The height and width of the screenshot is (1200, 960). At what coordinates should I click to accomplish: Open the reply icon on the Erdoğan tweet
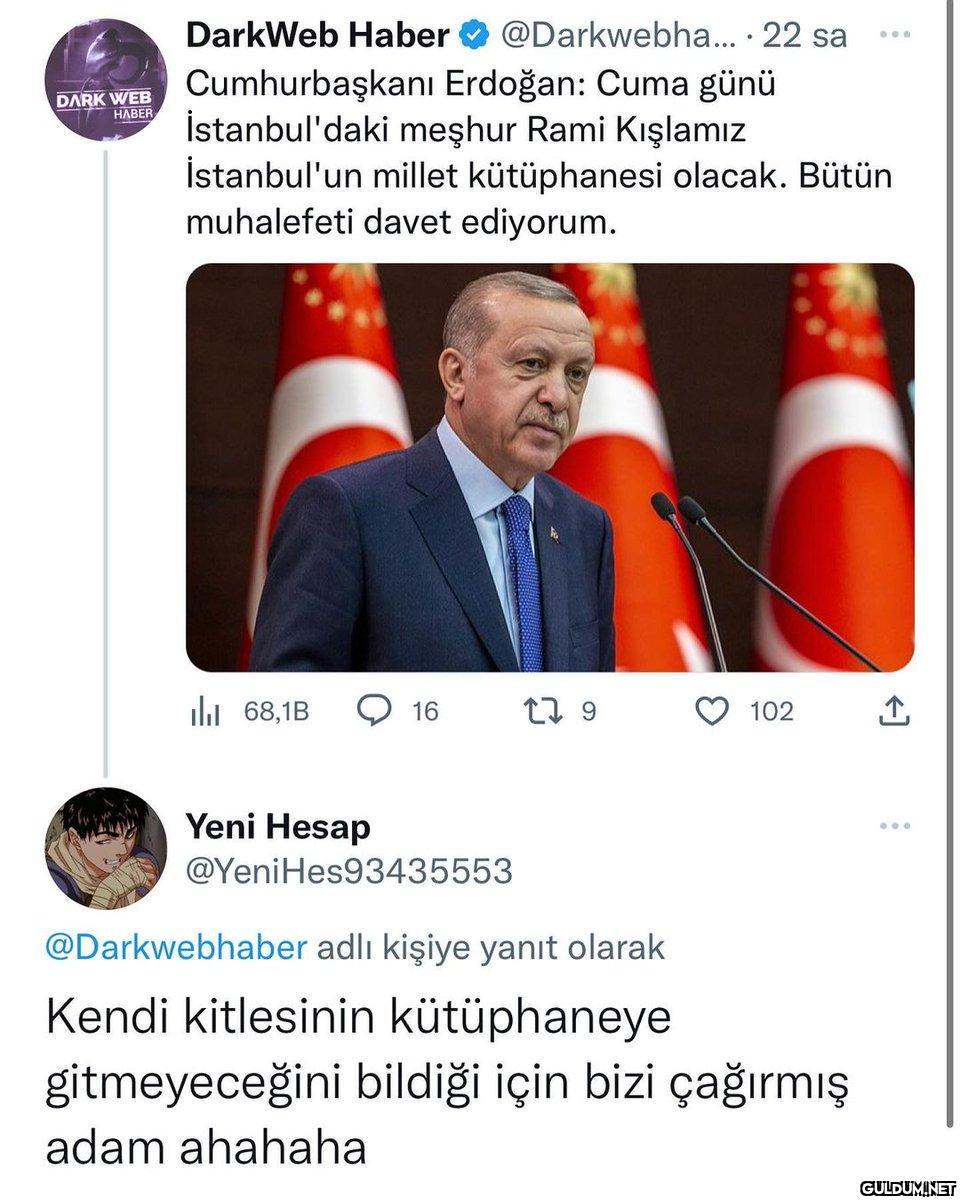[x=374, y=711]
